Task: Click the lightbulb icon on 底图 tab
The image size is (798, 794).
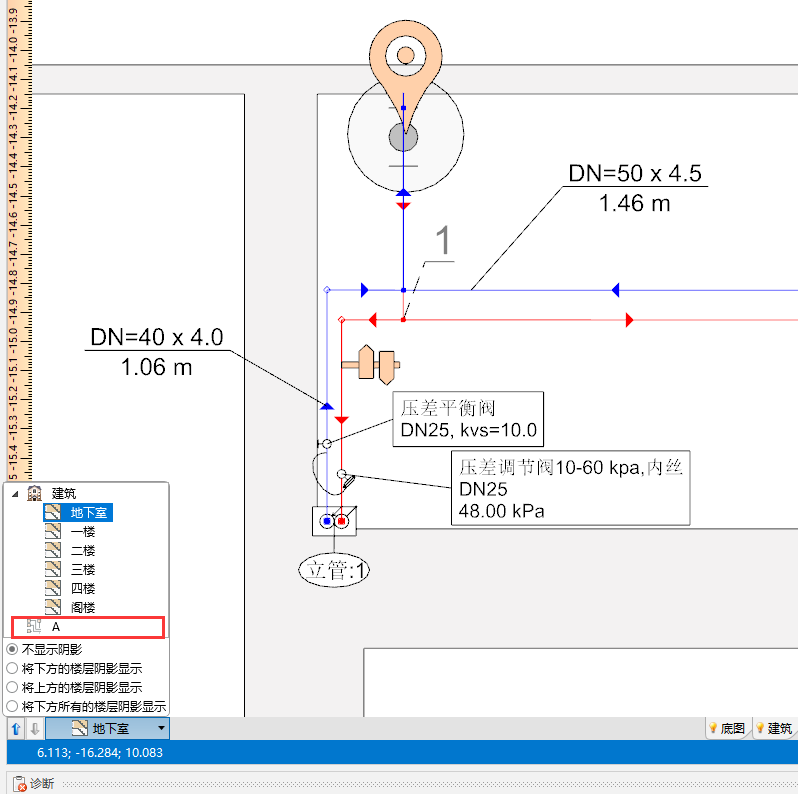Action: coord(713,729)
